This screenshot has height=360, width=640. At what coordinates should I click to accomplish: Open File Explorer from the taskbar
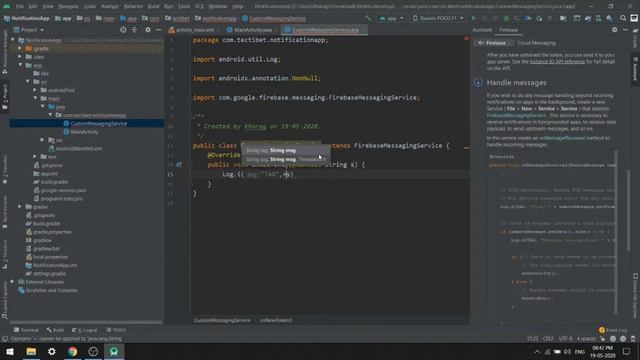pos(31,351)
